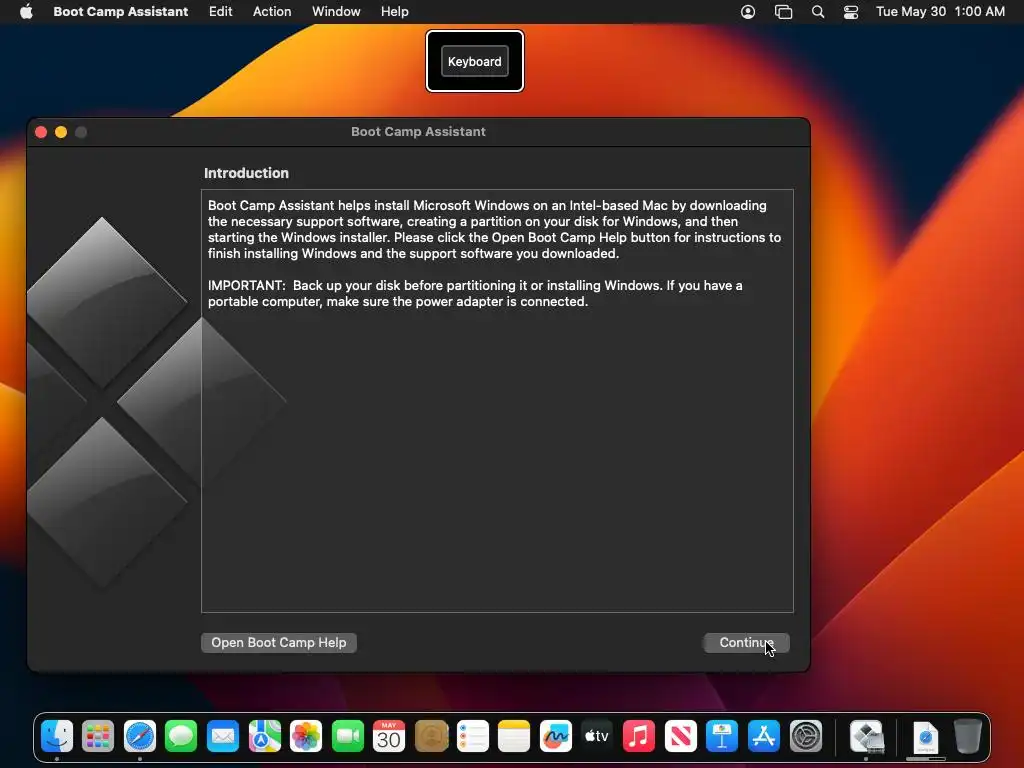Click the user account icon in menu bar
Screen dimensions: 1024x768
click(x=748, y=12)
